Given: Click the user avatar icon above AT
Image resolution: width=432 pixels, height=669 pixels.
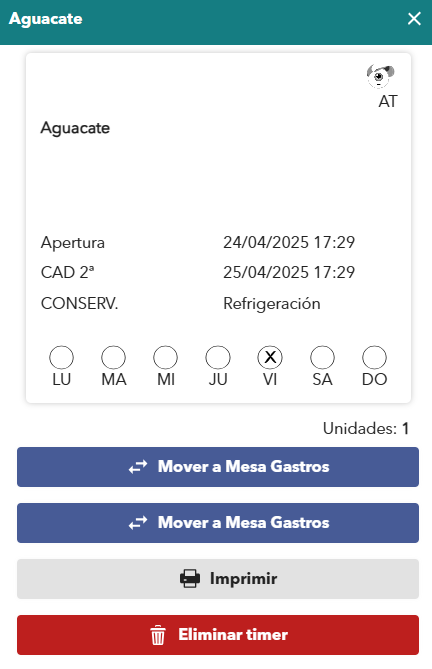Looking at the screenshot, I should pyautogui.click(x=380, y=76).
